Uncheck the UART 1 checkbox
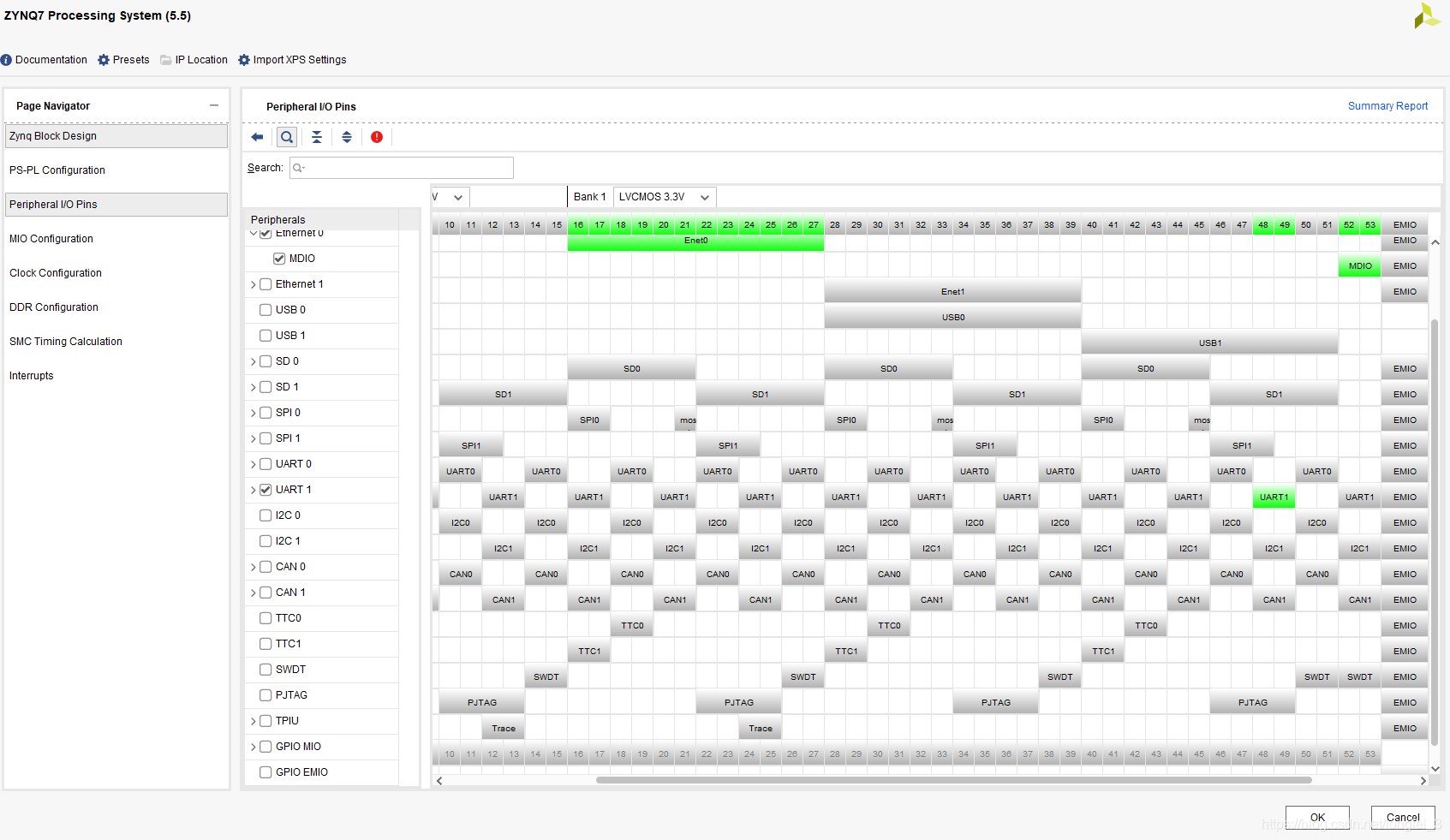The width and height of the screenshot is (1450, 840). [266, 490]
